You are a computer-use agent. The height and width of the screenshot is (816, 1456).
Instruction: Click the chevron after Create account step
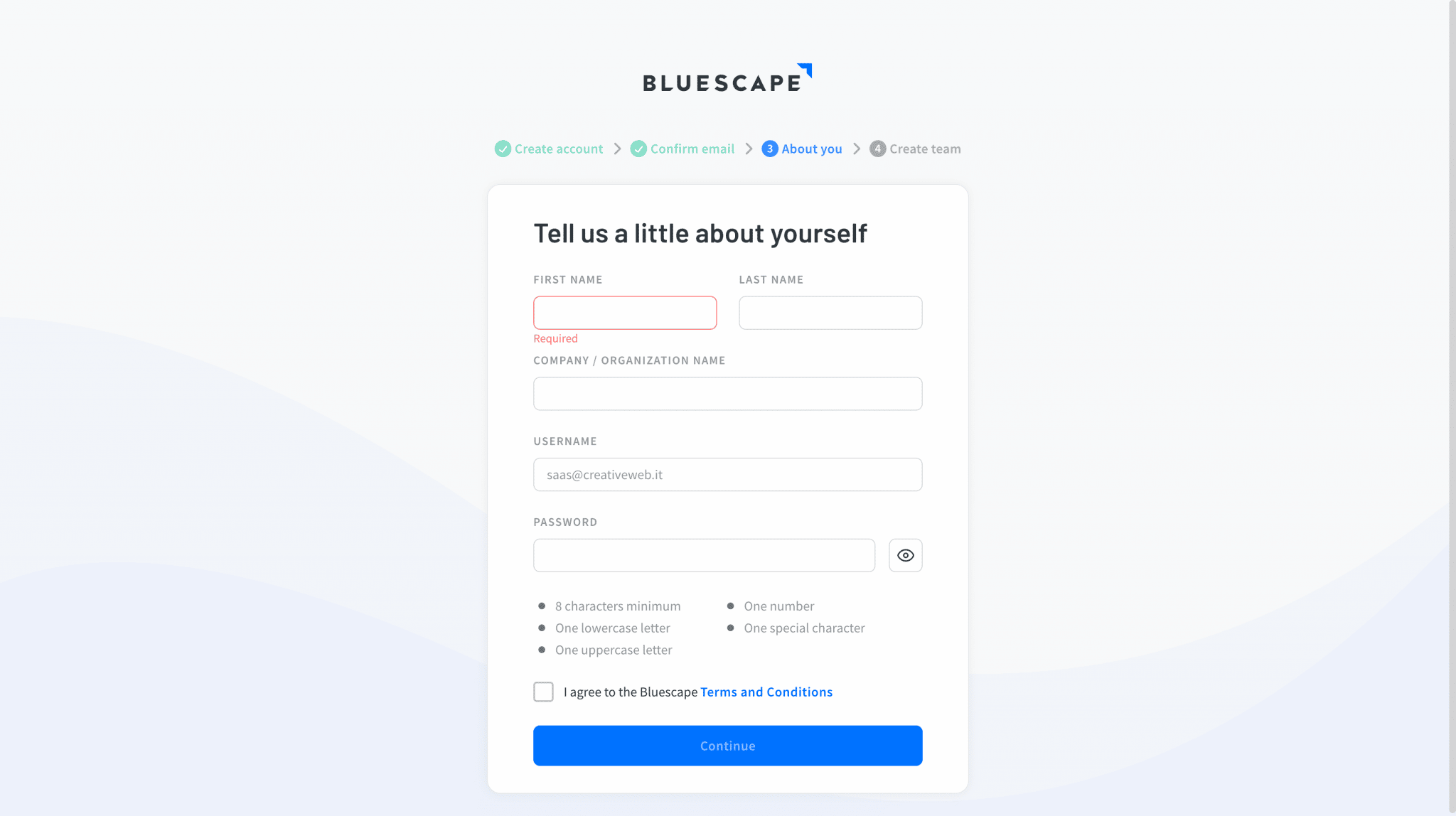(617, 148)
